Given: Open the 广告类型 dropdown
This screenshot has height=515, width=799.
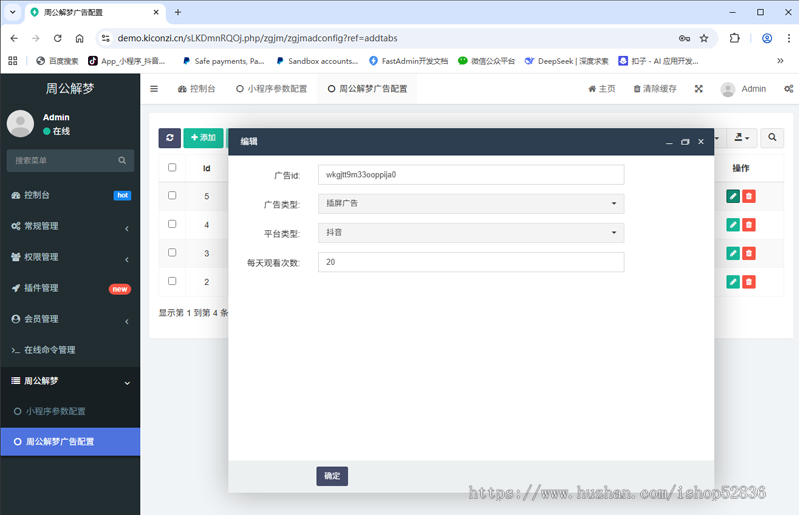Looking at the screenshot, I should coord(471,203).
